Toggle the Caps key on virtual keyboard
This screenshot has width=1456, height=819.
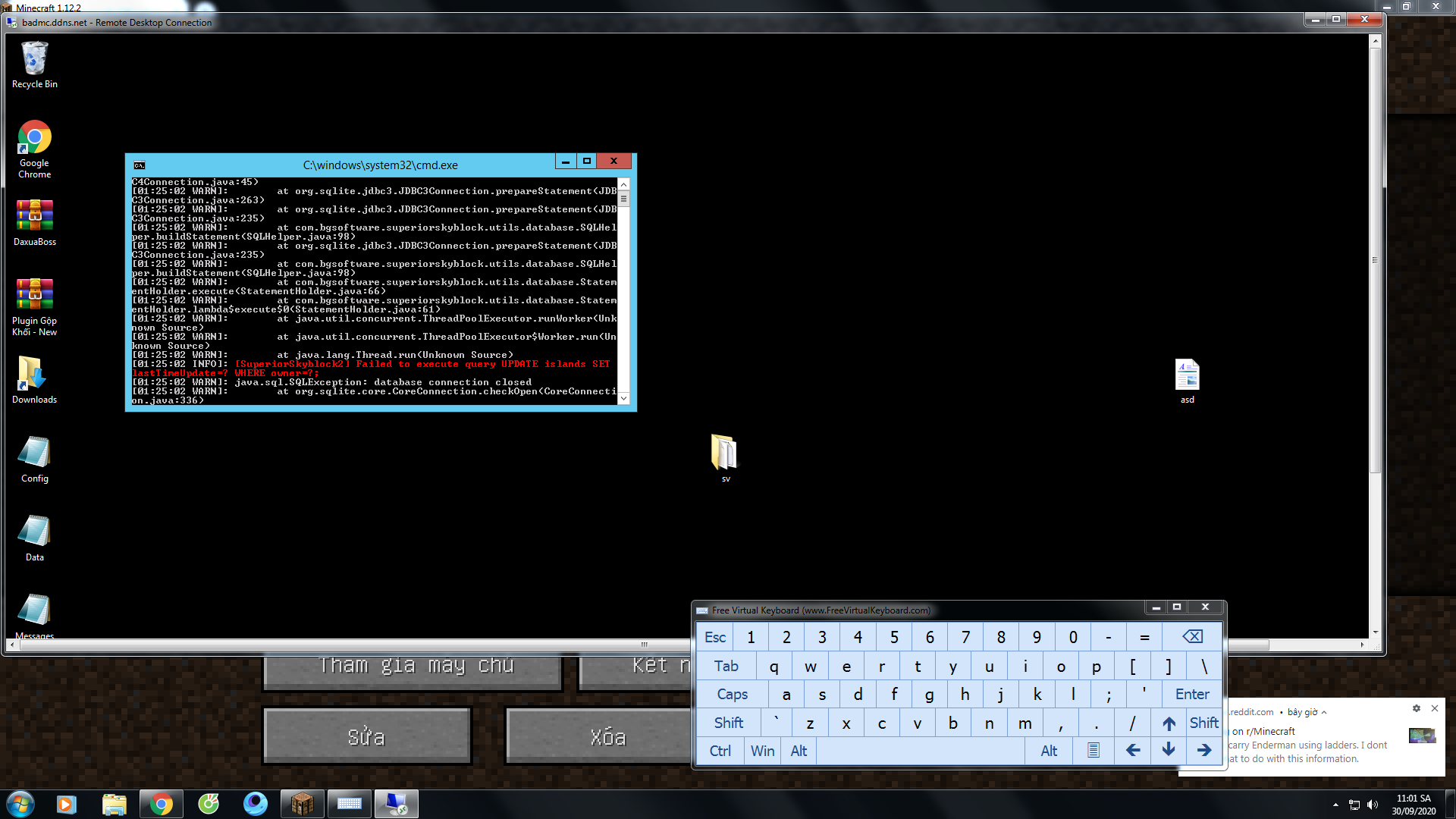[x=732, y=695]
